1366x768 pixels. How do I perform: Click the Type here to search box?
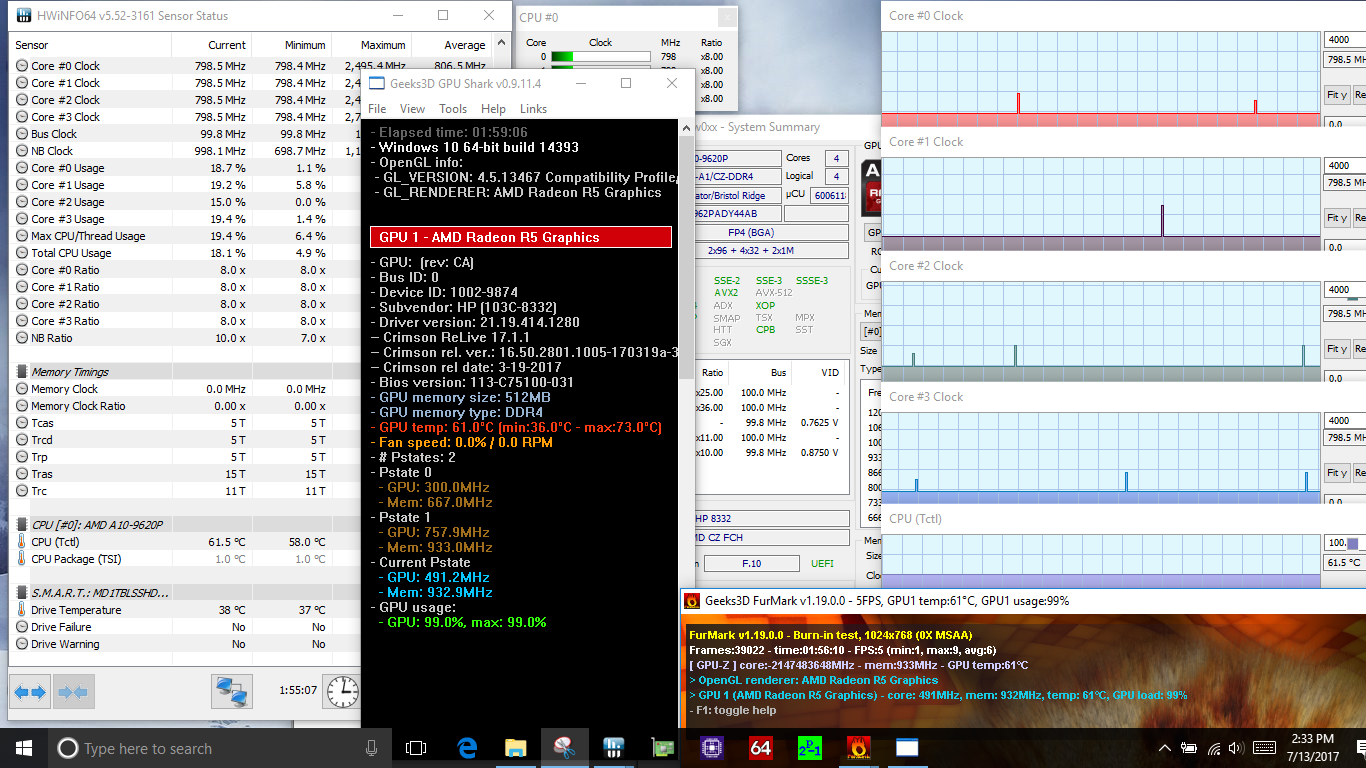point(216,748)
